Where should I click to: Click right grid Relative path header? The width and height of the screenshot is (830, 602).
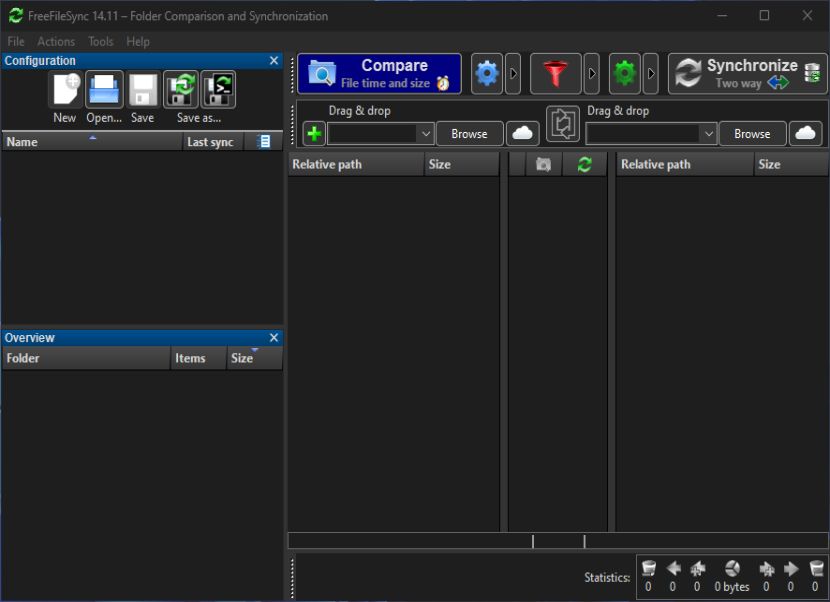click(x=684, y=165)
